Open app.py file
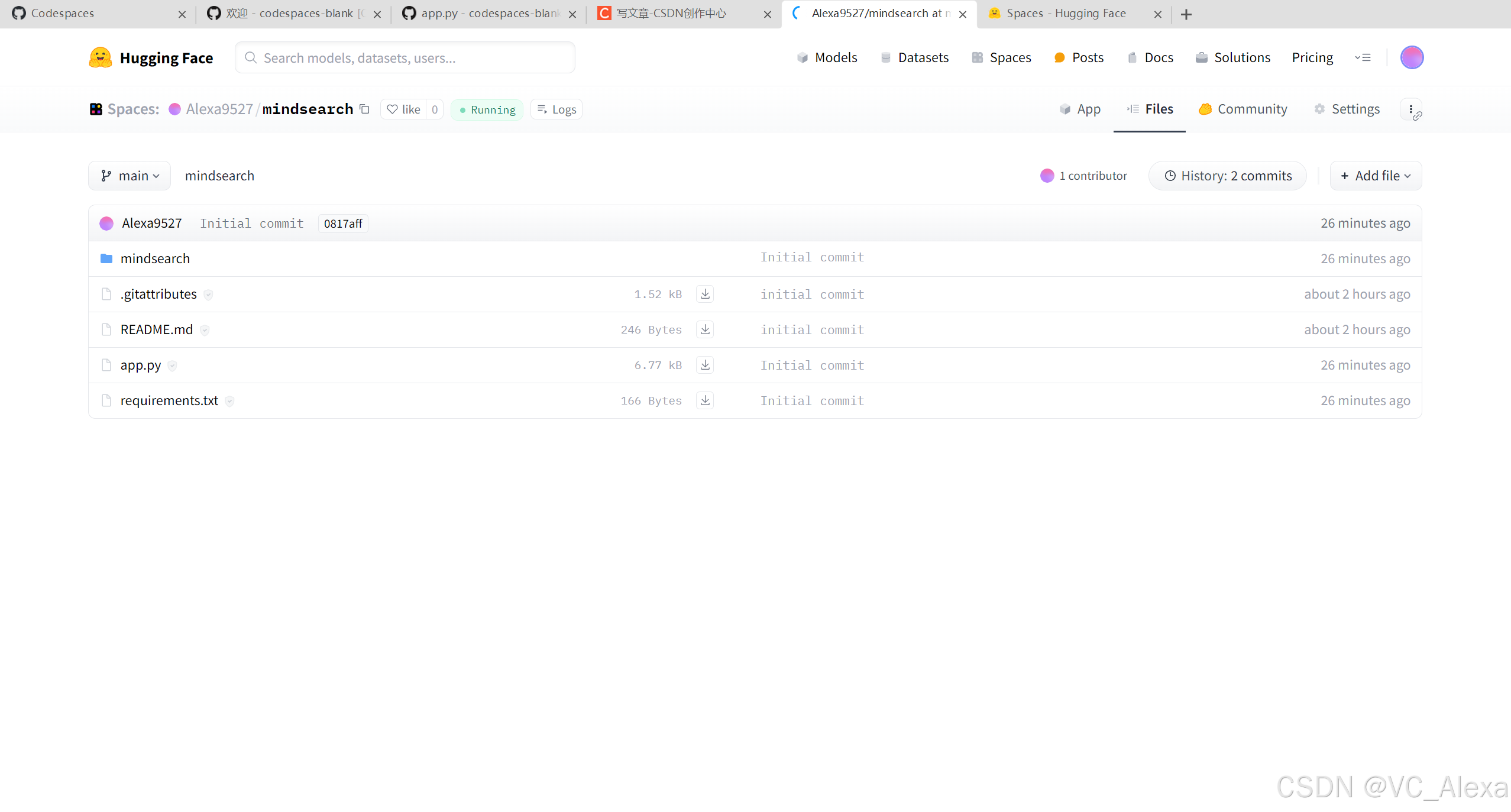 pyautogui.click(x=141, y=365)
